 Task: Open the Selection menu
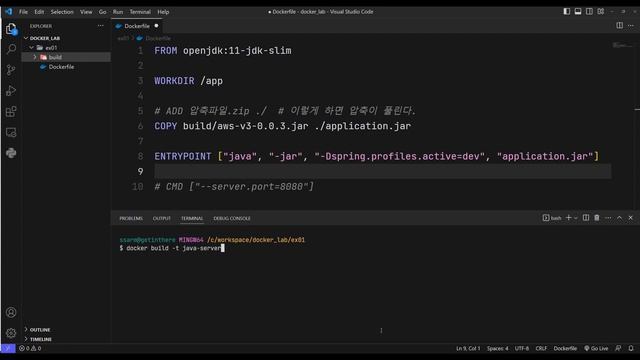point(62,12)
